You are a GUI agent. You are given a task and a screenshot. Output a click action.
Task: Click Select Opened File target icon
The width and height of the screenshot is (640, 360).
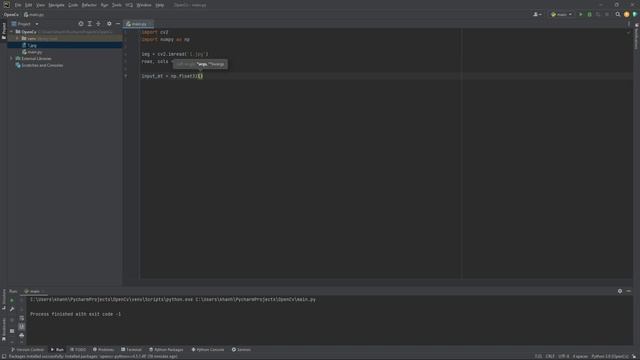tap(81, 24)
